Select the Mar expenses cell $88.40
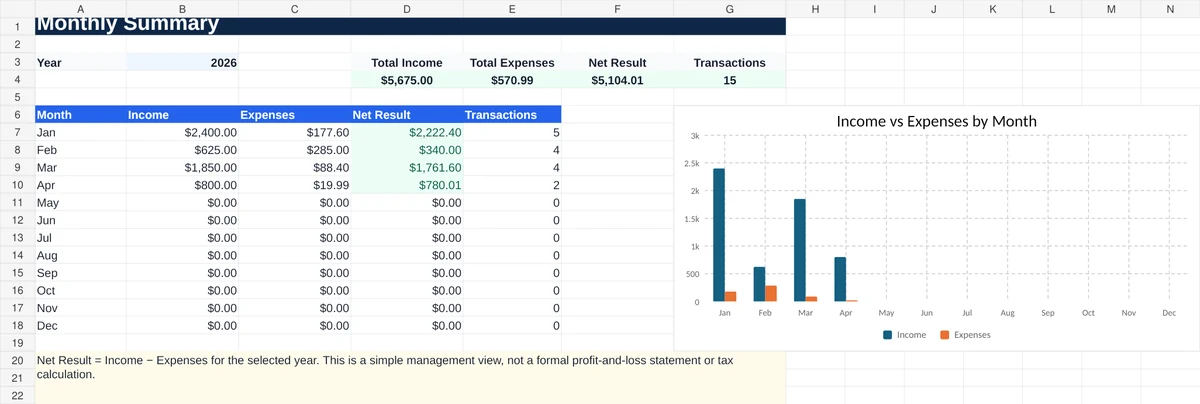This screenshot has width=1200, height=404. click(294, 167)
